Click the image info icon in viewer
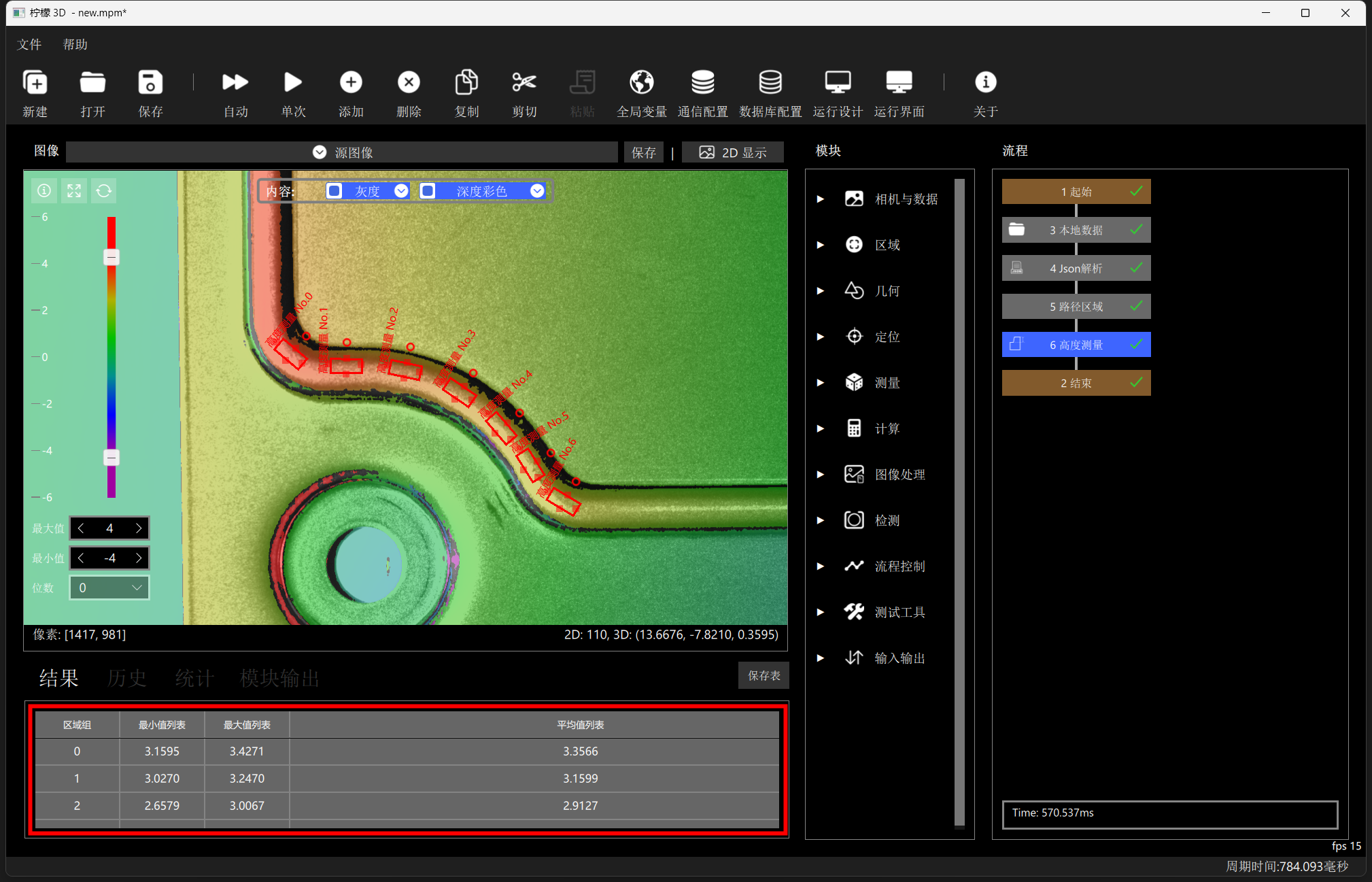Viewport: 1372px width, 882px height. pos(44,191)
